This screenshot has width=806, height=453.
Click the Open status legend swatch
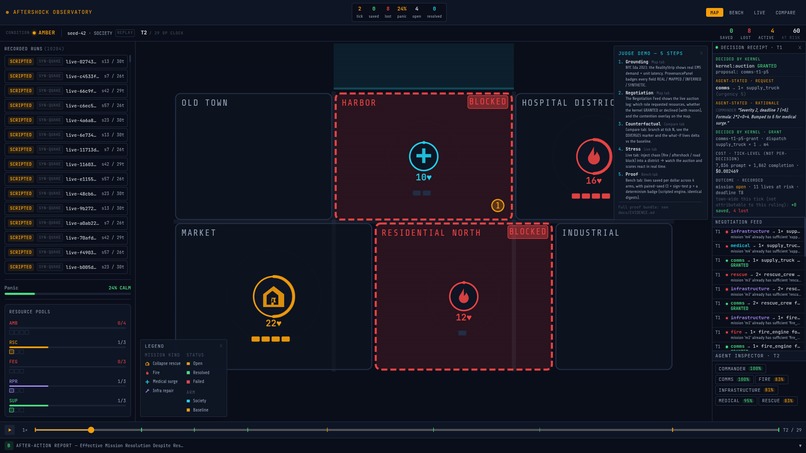[188, 364]
